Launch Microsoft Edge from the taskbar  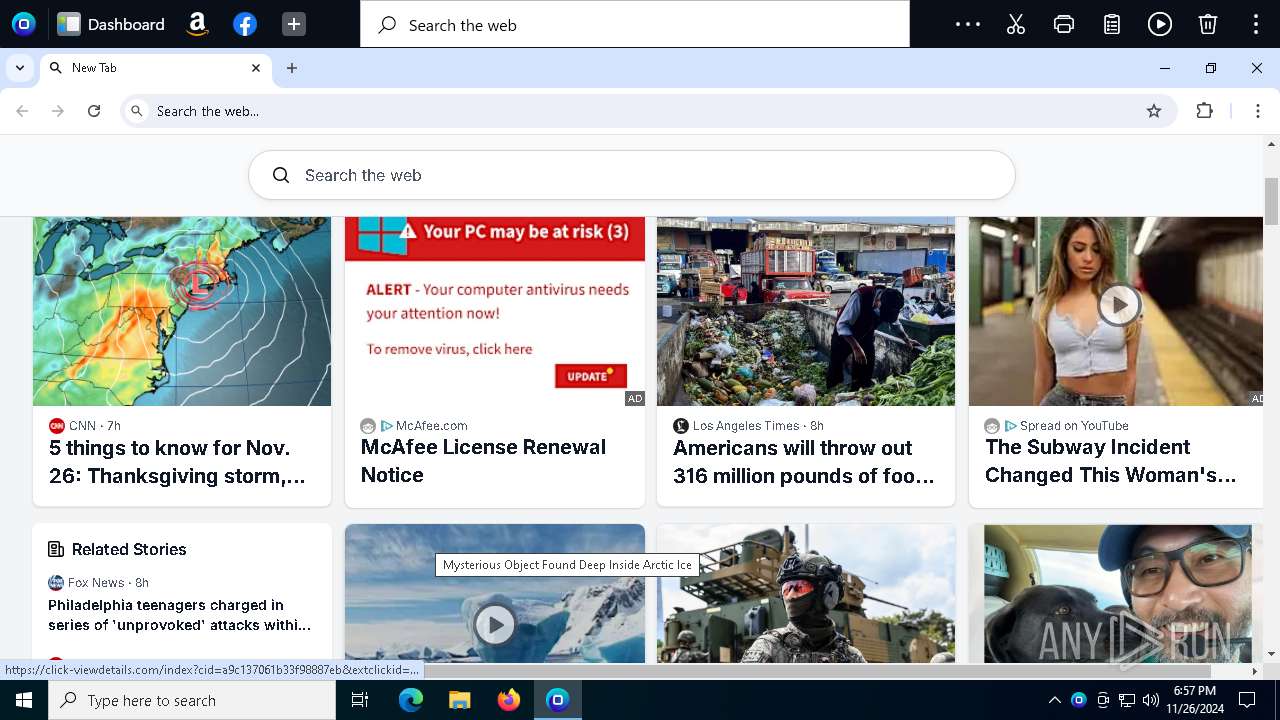click(411, 700)
